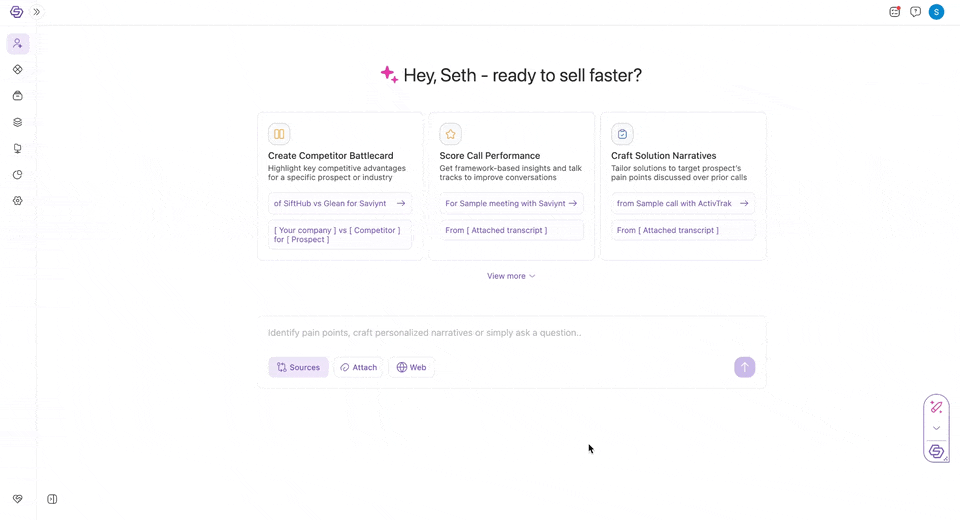Select 'of SiftHub vs Glean for Saviynt' prompt
960x520 pixels.
point(340,203)
